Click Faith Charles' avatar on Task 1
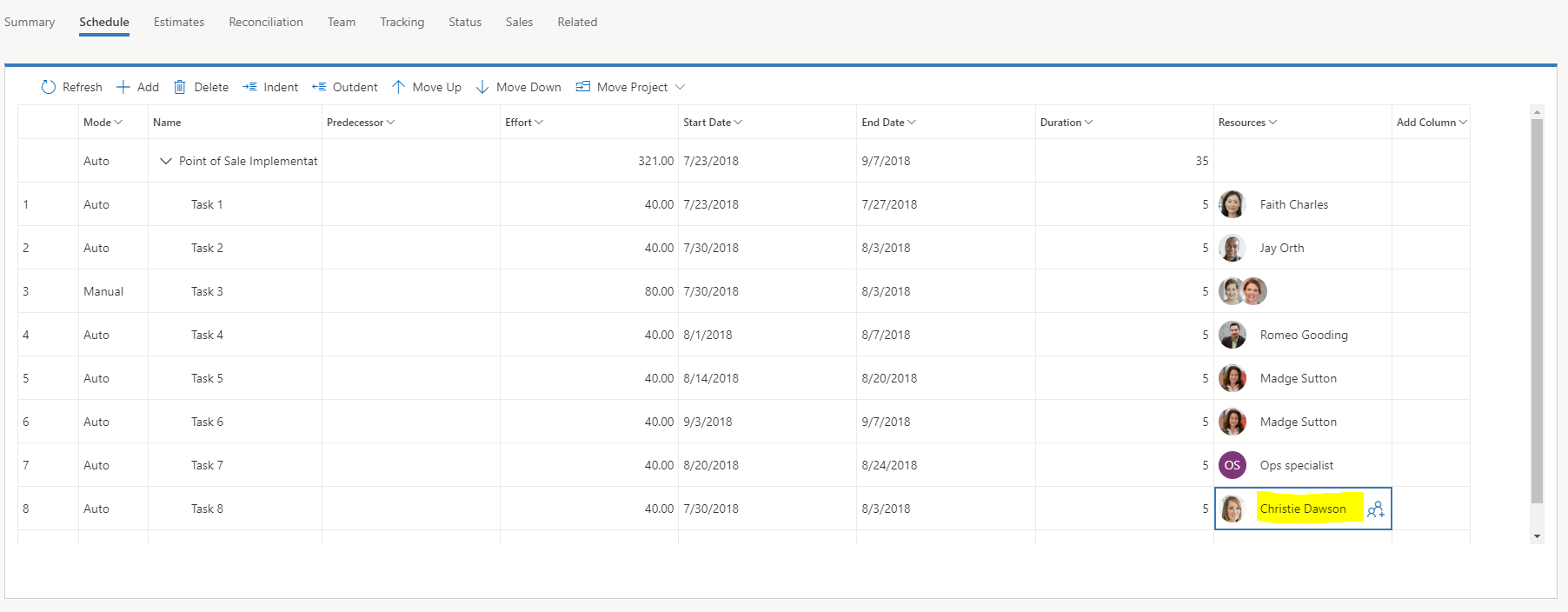Image resolution: width=1568 pixels, height=612 pixels. tap(1232, 204)
